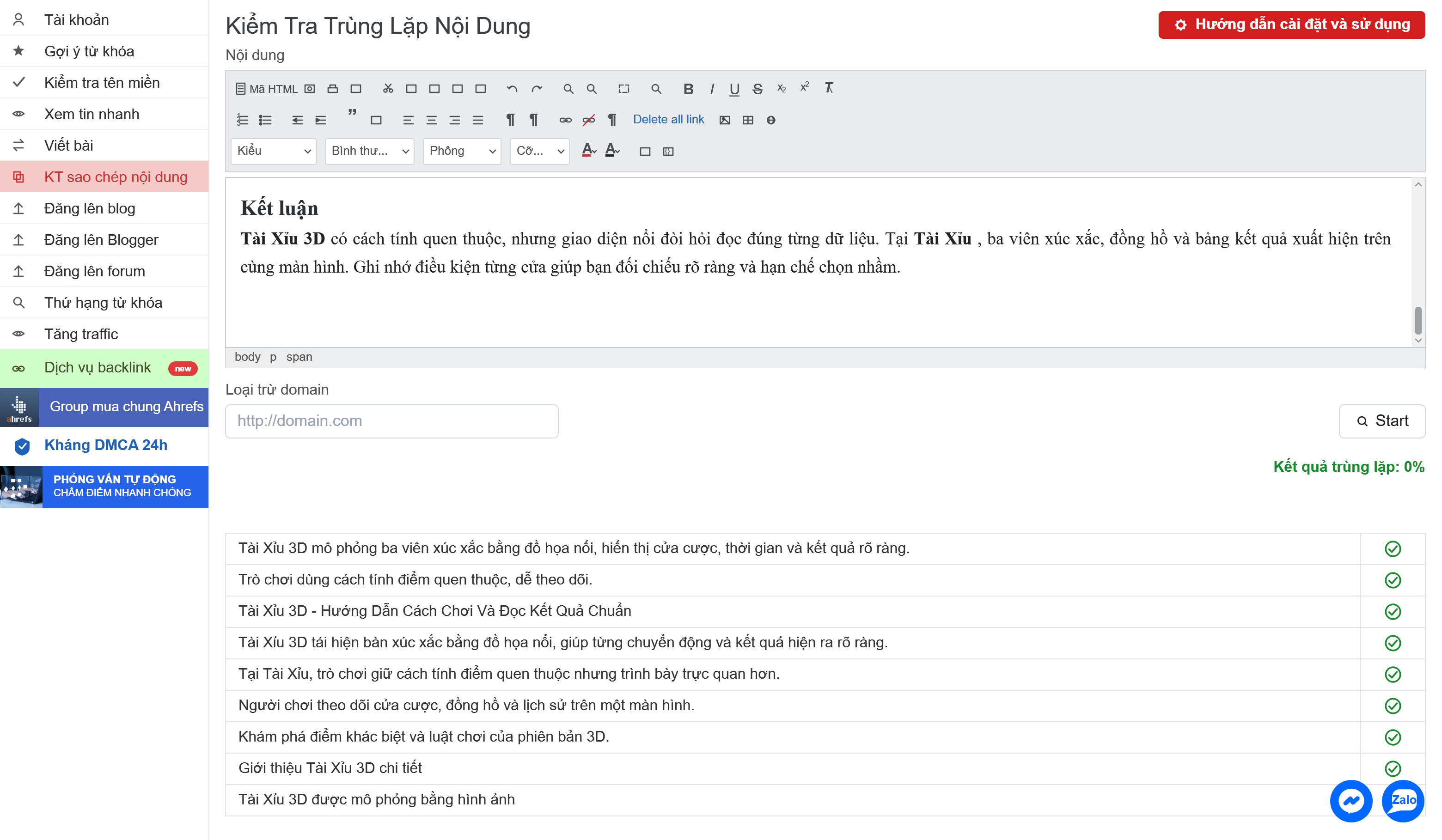Decrease the indent
Image resolution: width=1442 pixels, height=840 pixels.
(297, 120)
